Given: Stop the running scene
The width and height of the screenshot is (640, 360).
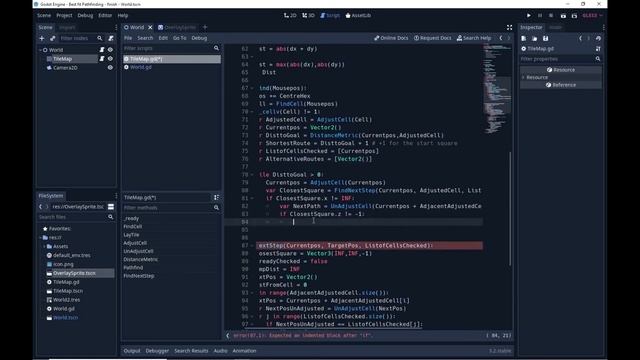Looking at the screenshot, I should pos(551,16).
